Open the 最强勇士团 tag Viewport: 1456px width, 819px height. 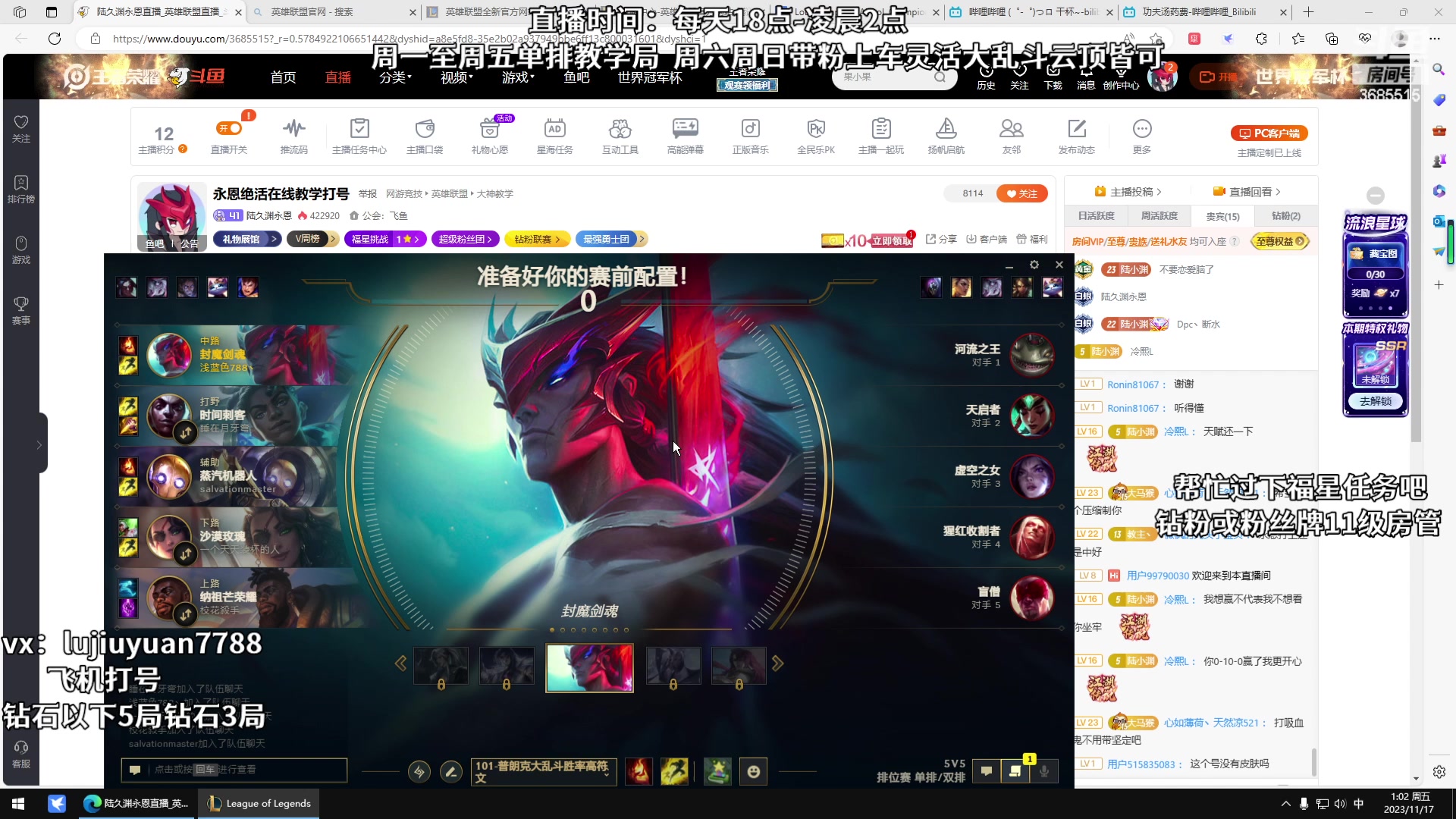pyautogui.click(x=610, y=239)
